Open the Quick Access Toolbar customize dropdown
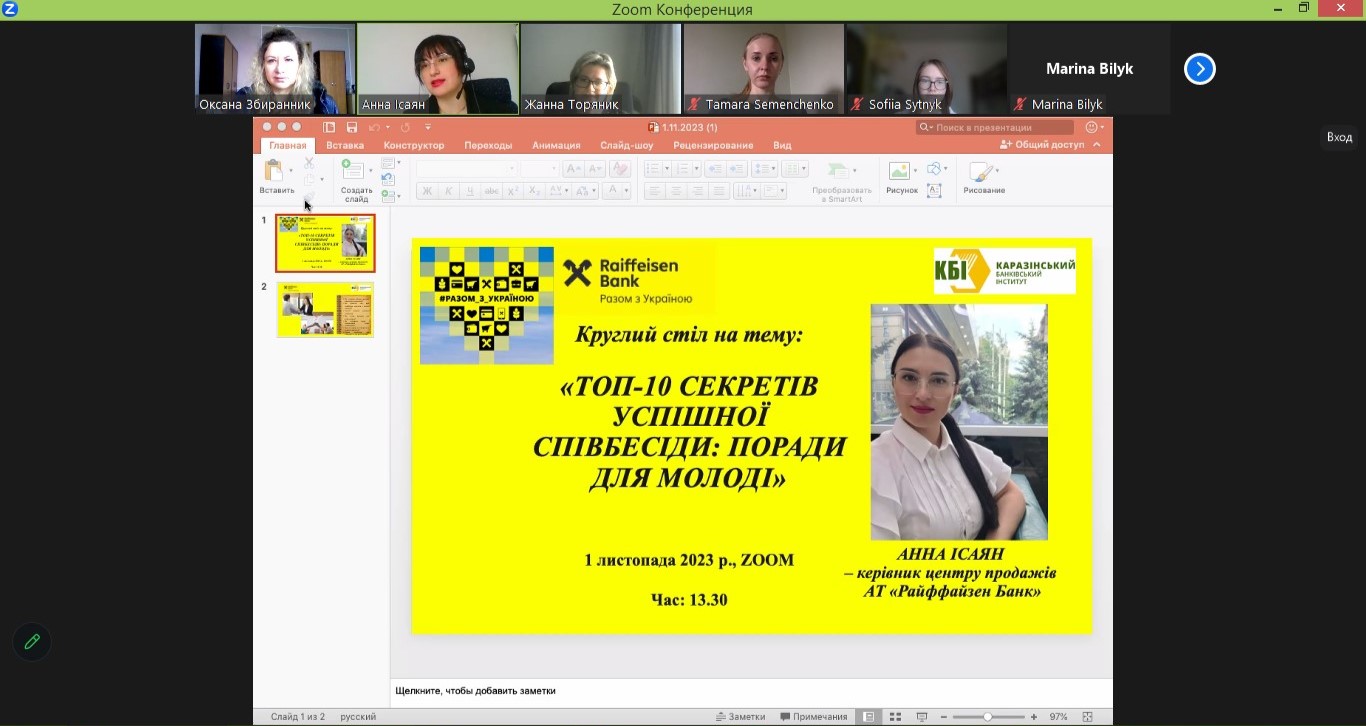 (x=428, y=127)
